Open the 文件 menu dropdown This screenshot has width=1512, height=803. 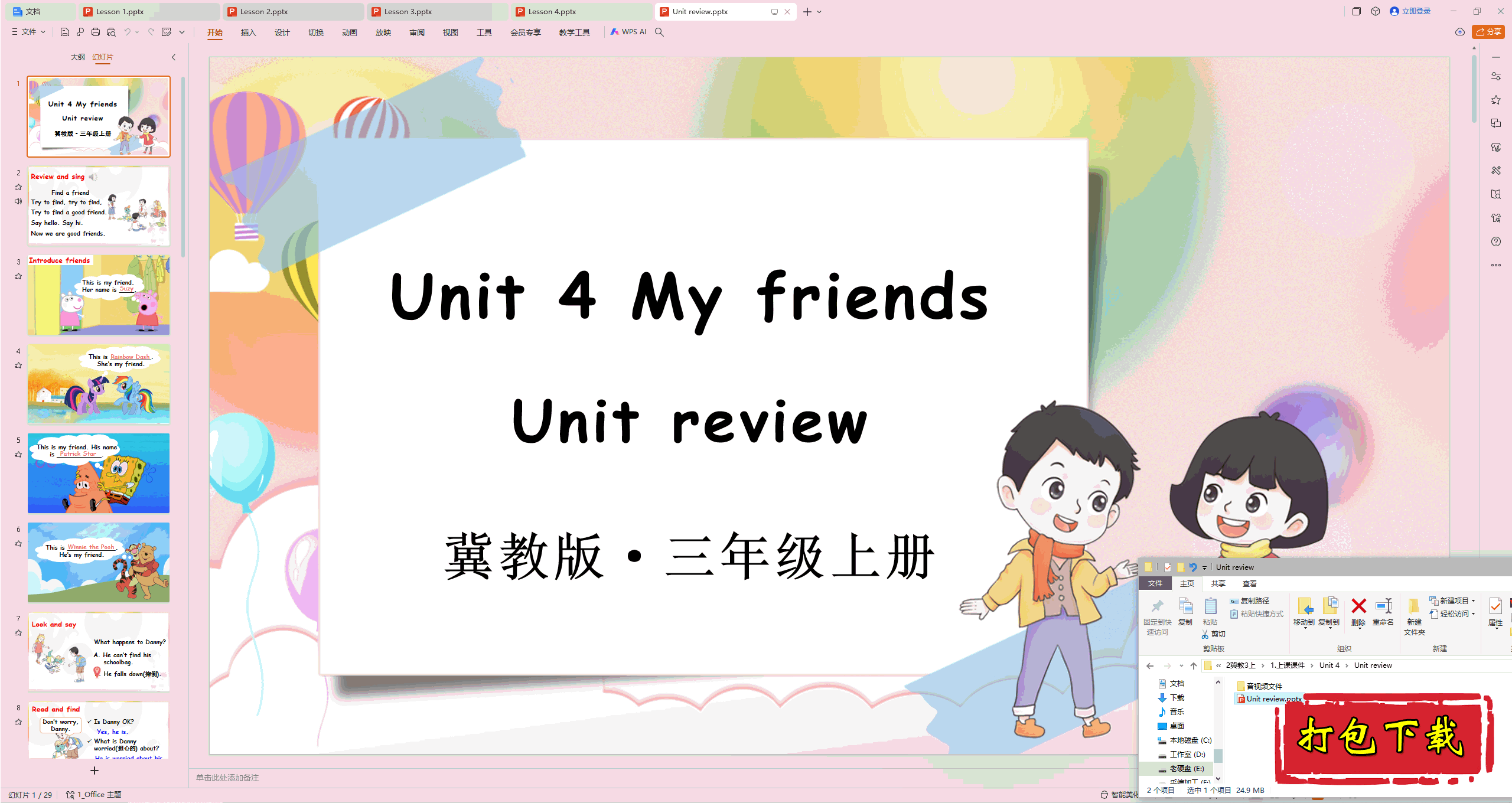click(28, 32)
